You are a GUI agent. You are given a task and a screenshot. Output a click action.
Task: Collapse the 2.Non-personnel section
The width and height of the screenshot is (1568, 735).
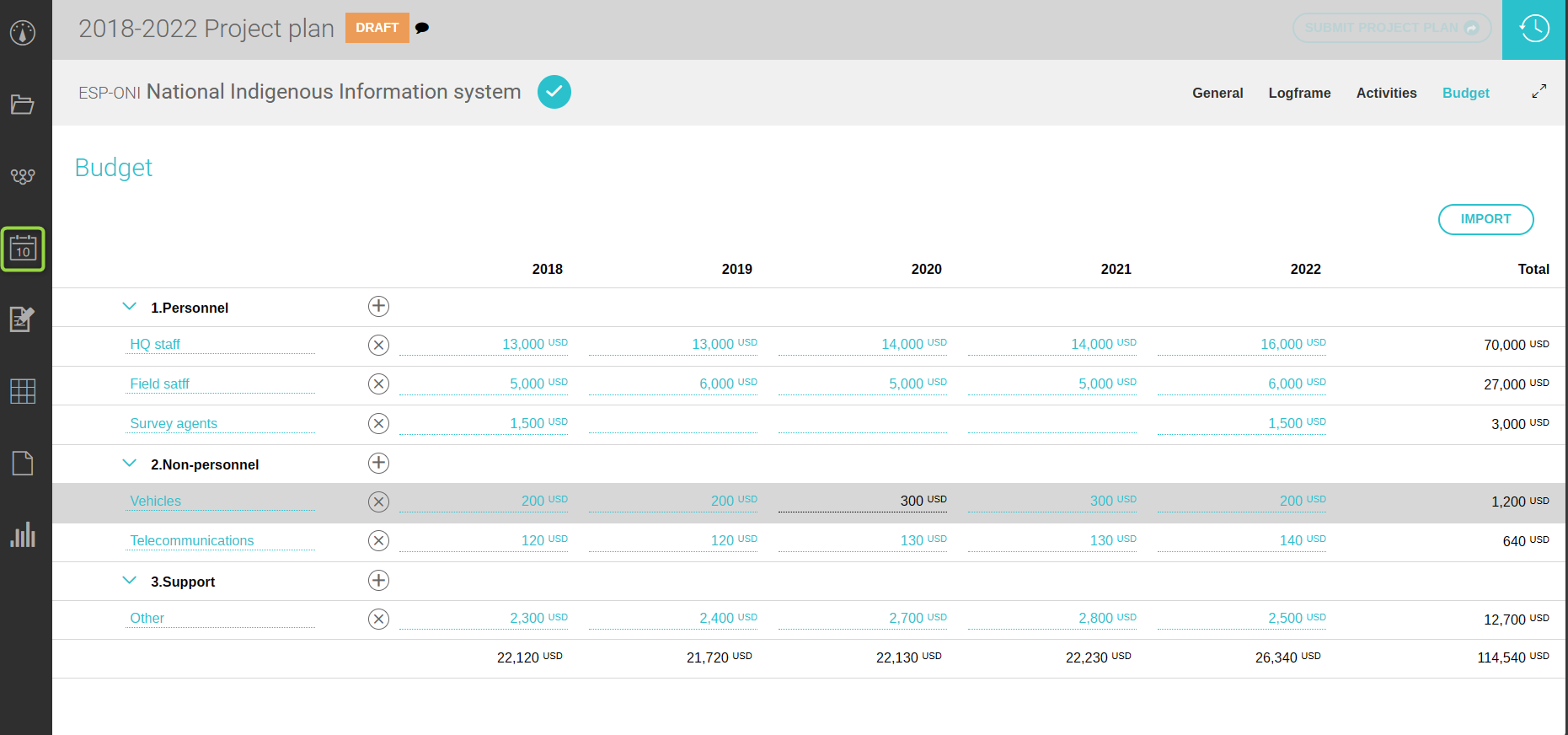[x=130, y=464]
